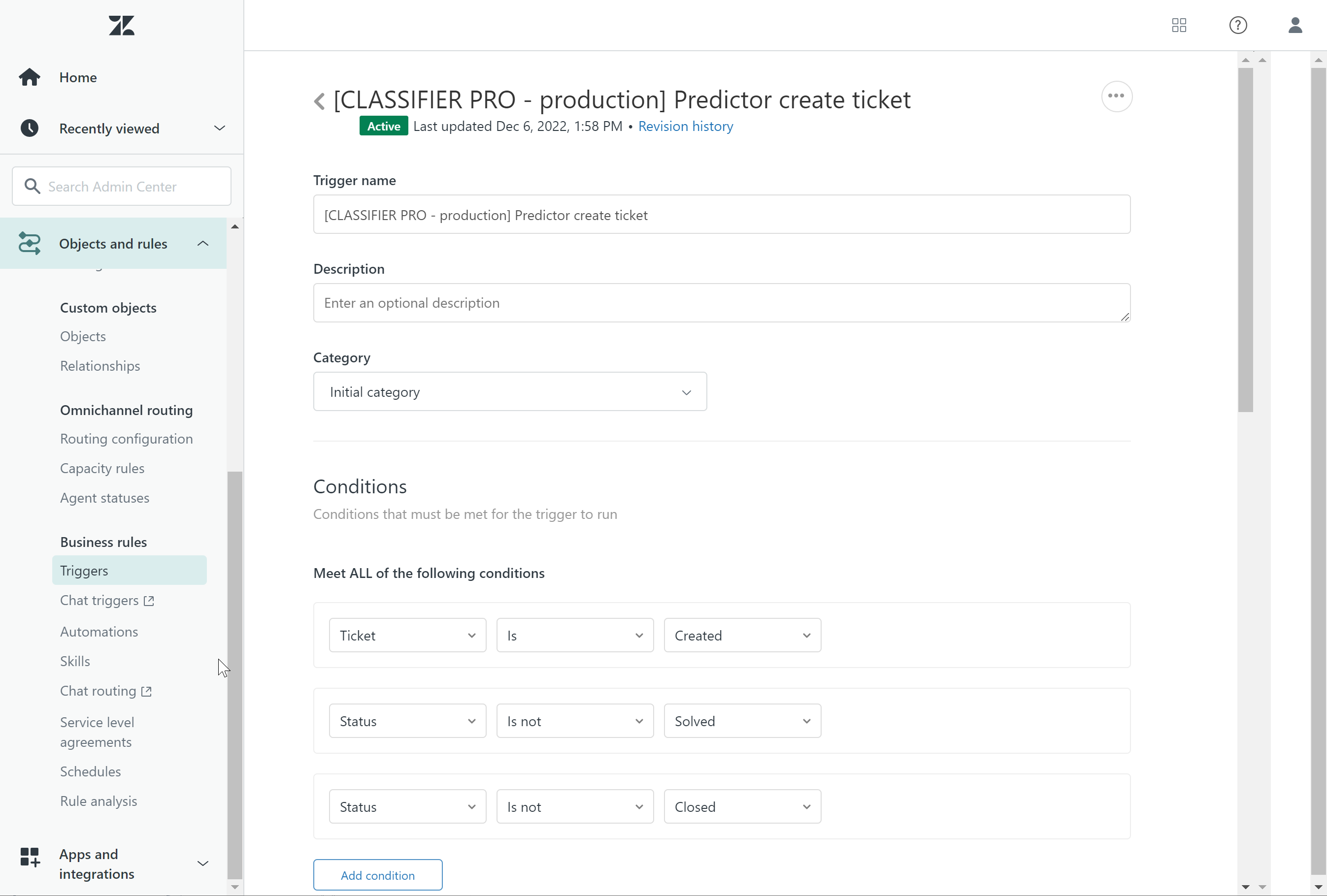
Task: Open Schedules page
Action: coord(90,771)
